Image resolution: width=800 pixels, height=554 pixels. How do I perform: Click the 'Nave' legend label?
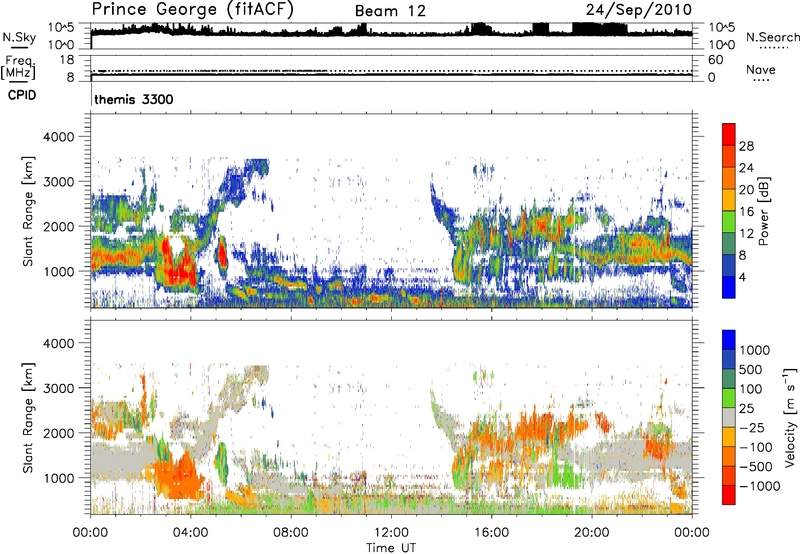pos(761,70)
